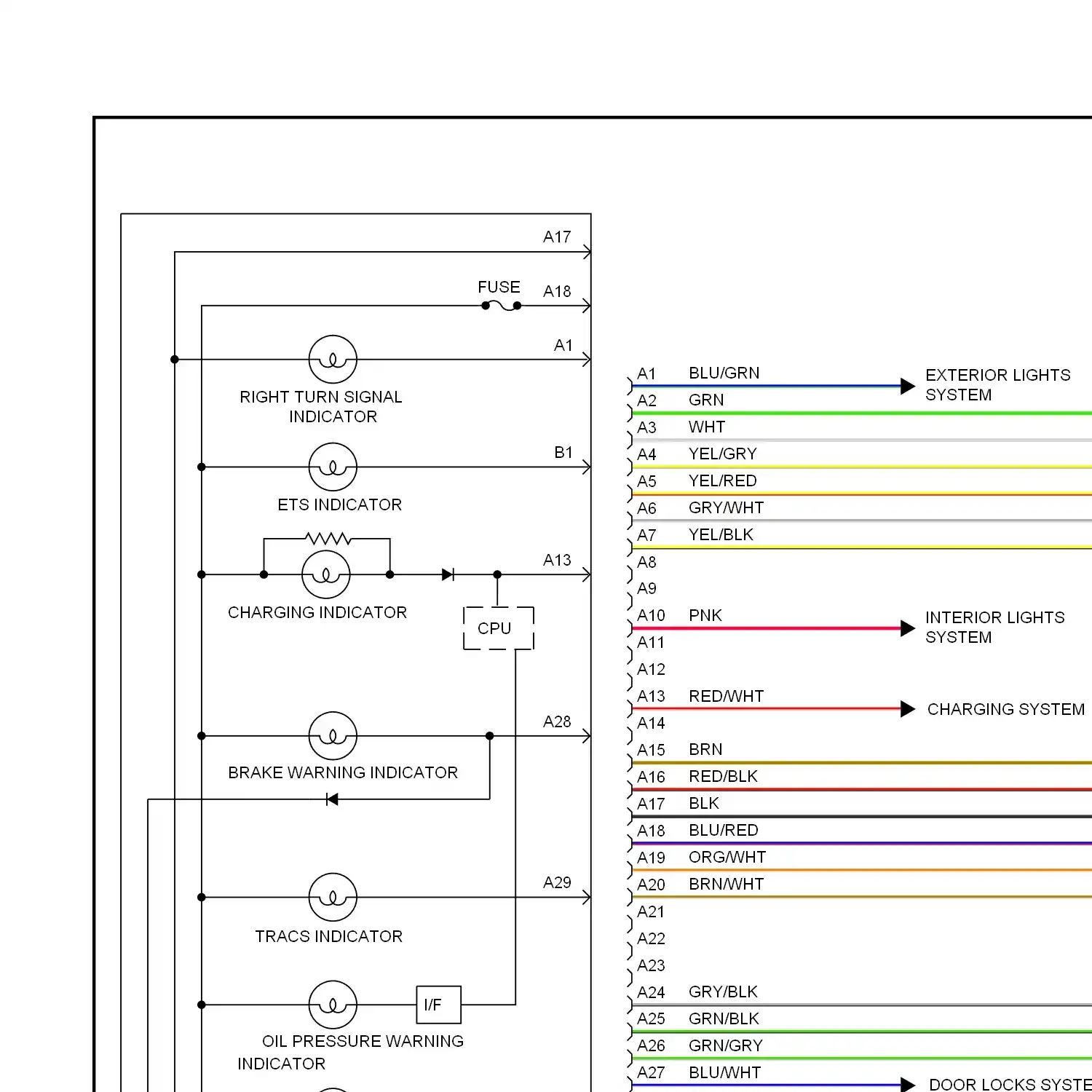The height and width of the screenshot is (1092, 1092).
Task: Click the GRN/GRY wire label at A26
Action: pos(726,1045)
